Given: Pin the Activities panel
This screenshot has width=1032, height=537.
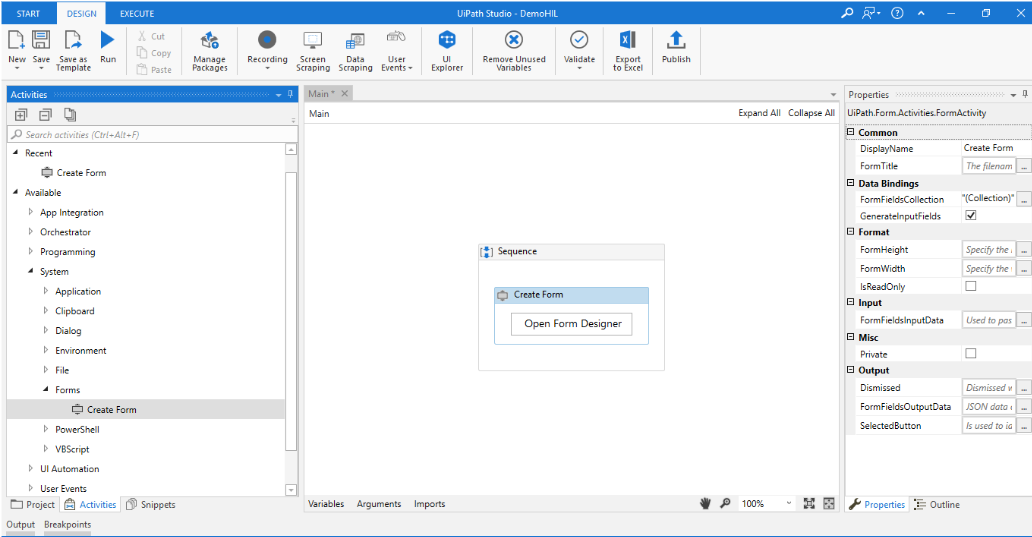Looking at the screenshot, I should [x=290, y=95].
